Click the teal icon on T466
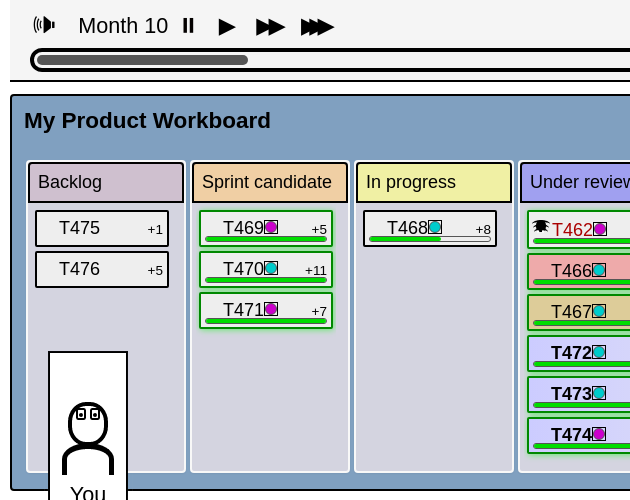This screenshot has width=630, height=500. (x=599, y=270)
